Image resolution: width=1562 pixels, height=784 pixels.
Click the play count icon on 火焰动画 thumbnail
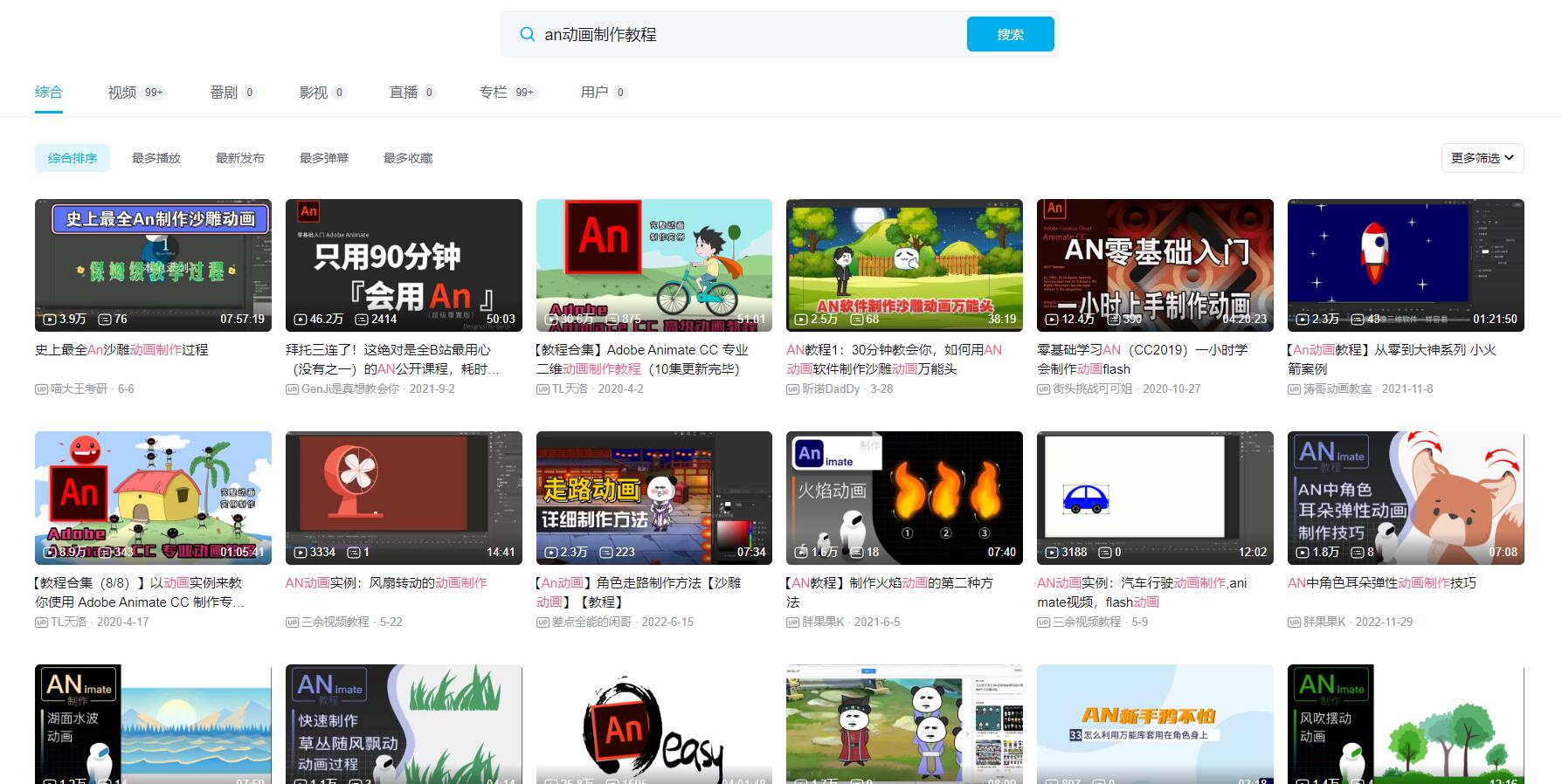click(801, 553)
